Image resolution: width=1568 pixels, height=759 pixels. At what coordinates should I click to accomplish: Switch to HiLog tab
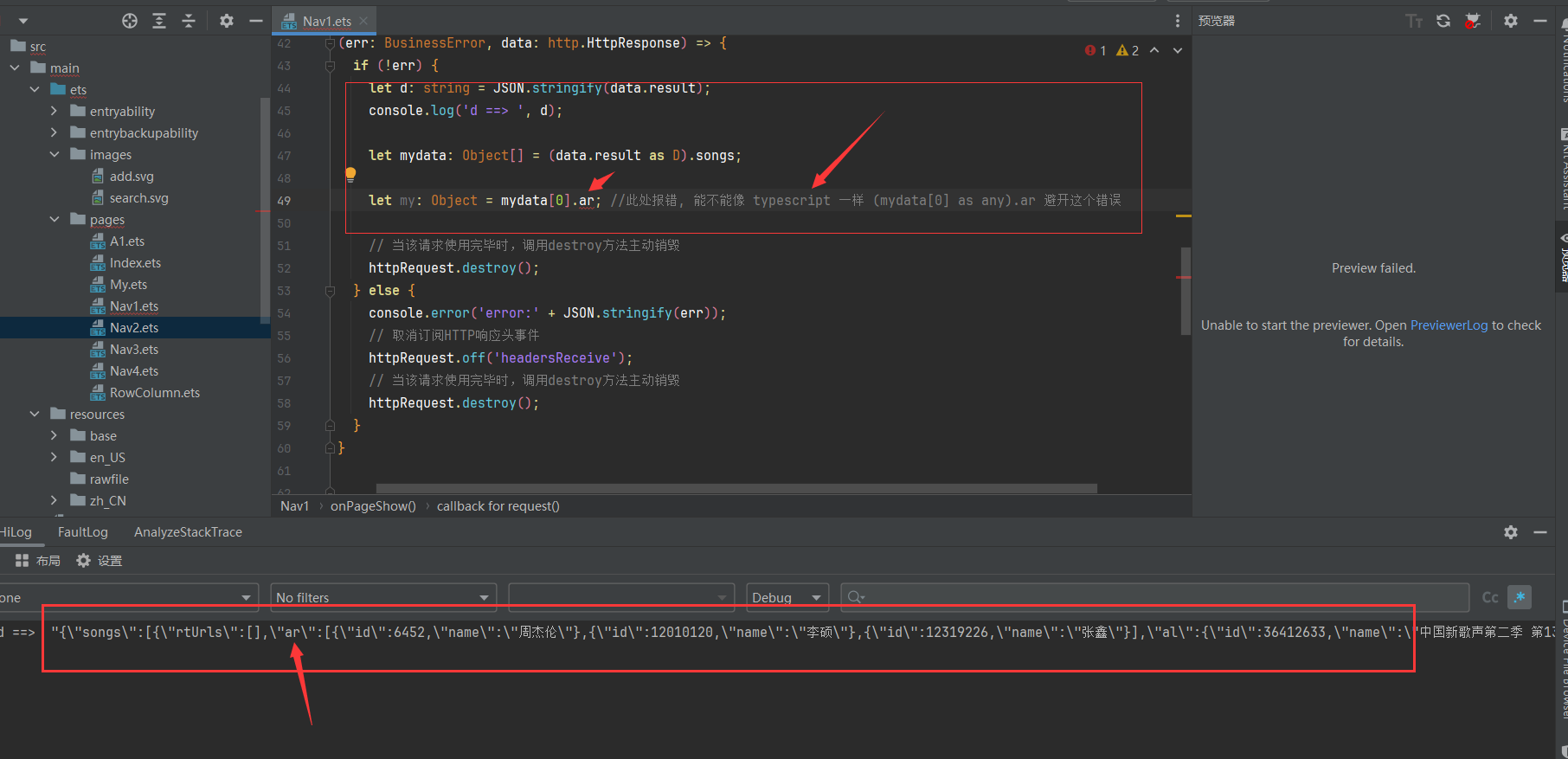pos(16,532)
